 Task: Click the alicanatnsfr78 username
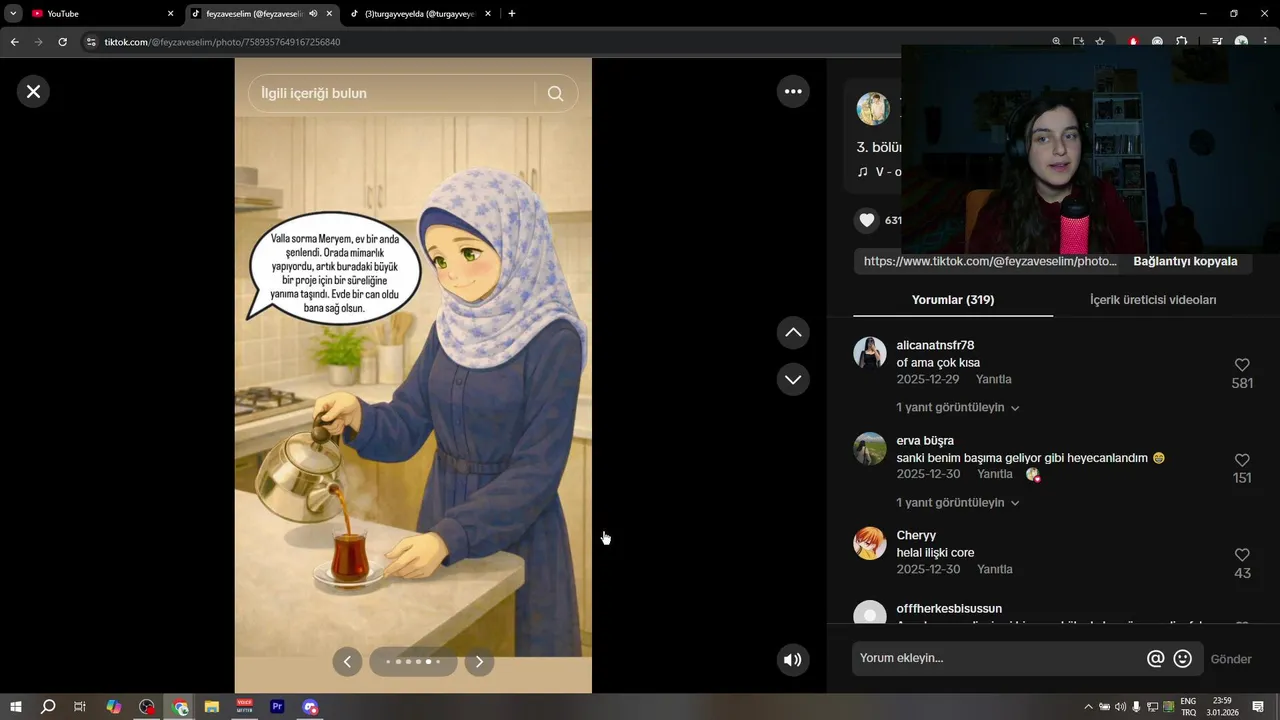tap(935, 345)
